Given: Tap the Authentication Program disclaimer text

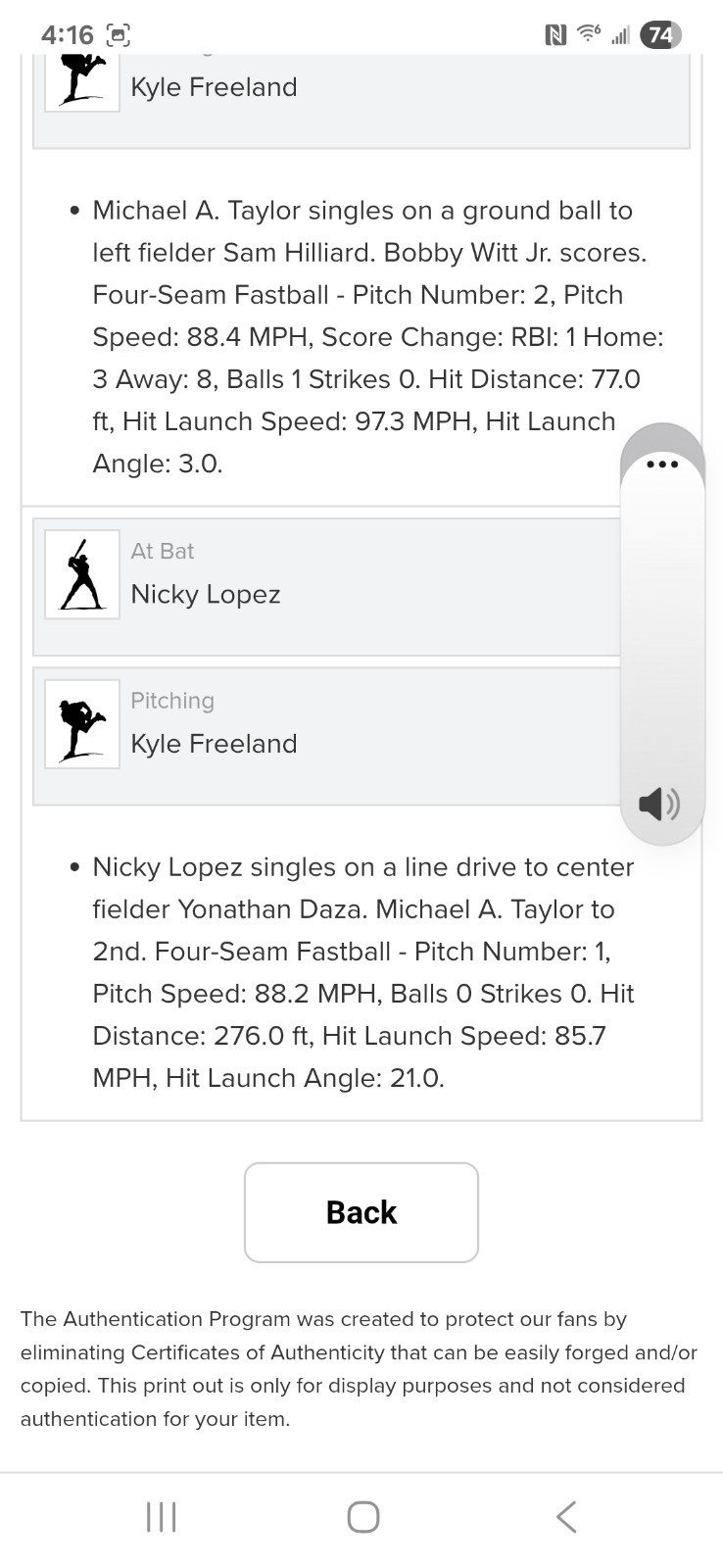Looking at the screenshot, I should pyautogui.click(x=360, y=1369).
